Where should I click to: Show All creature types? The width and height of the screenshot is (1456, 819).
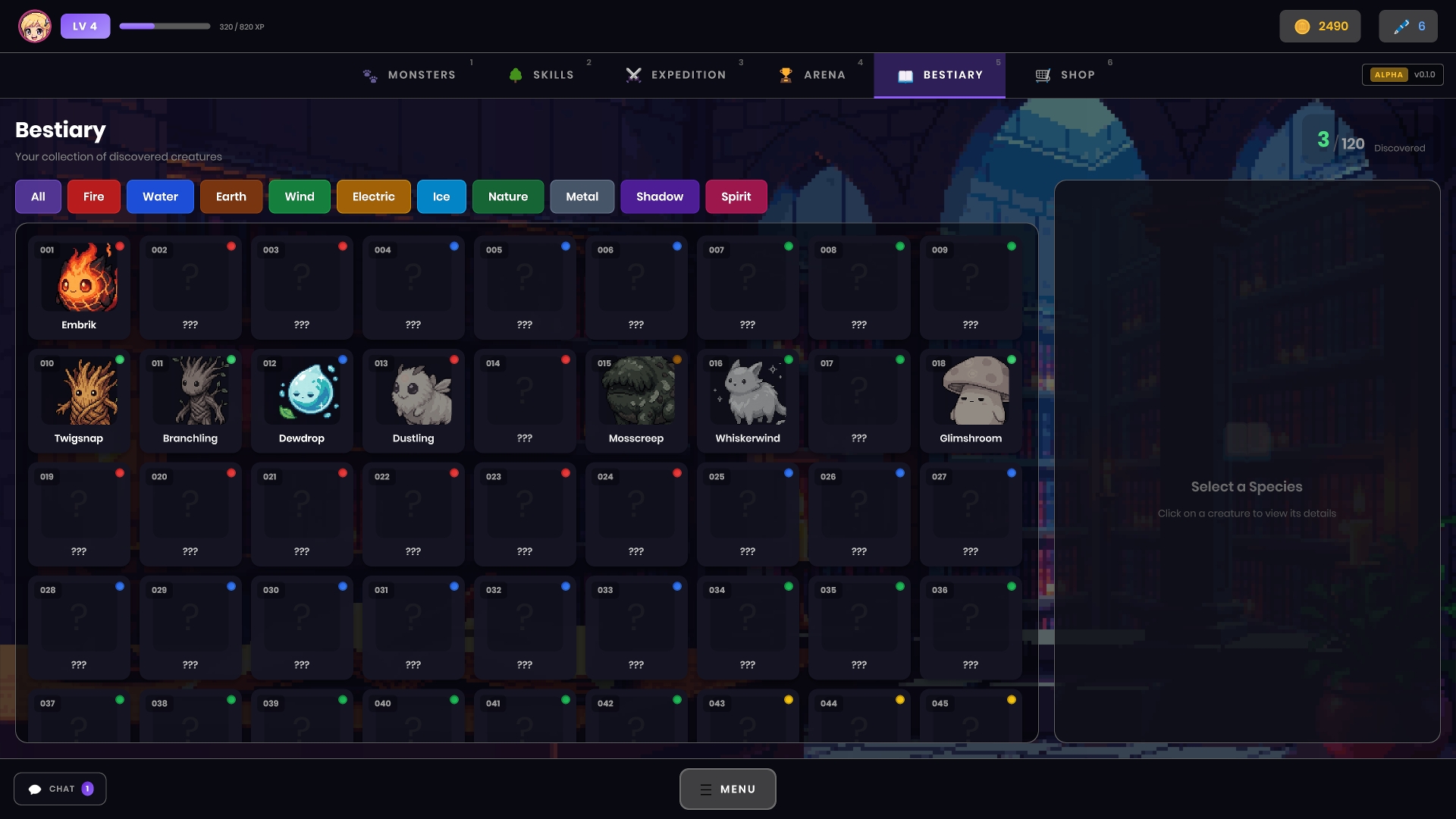(x=38, y=197)
